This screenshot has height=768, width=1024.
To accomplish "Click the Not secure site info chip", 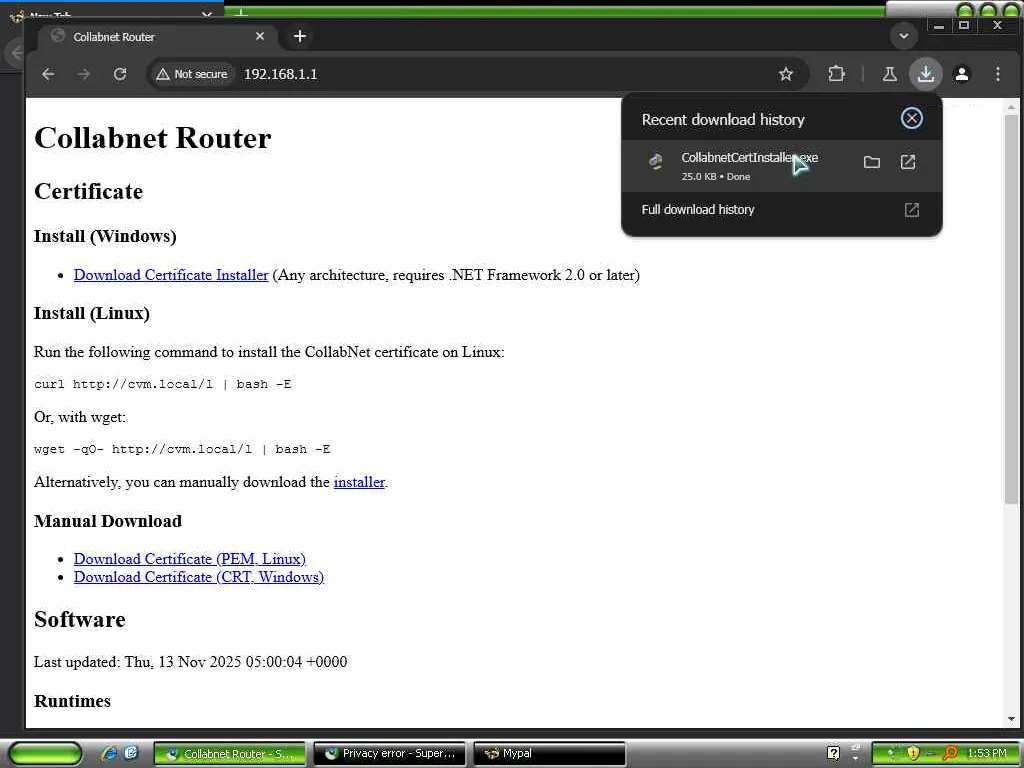I will click(x=192, y=74).
